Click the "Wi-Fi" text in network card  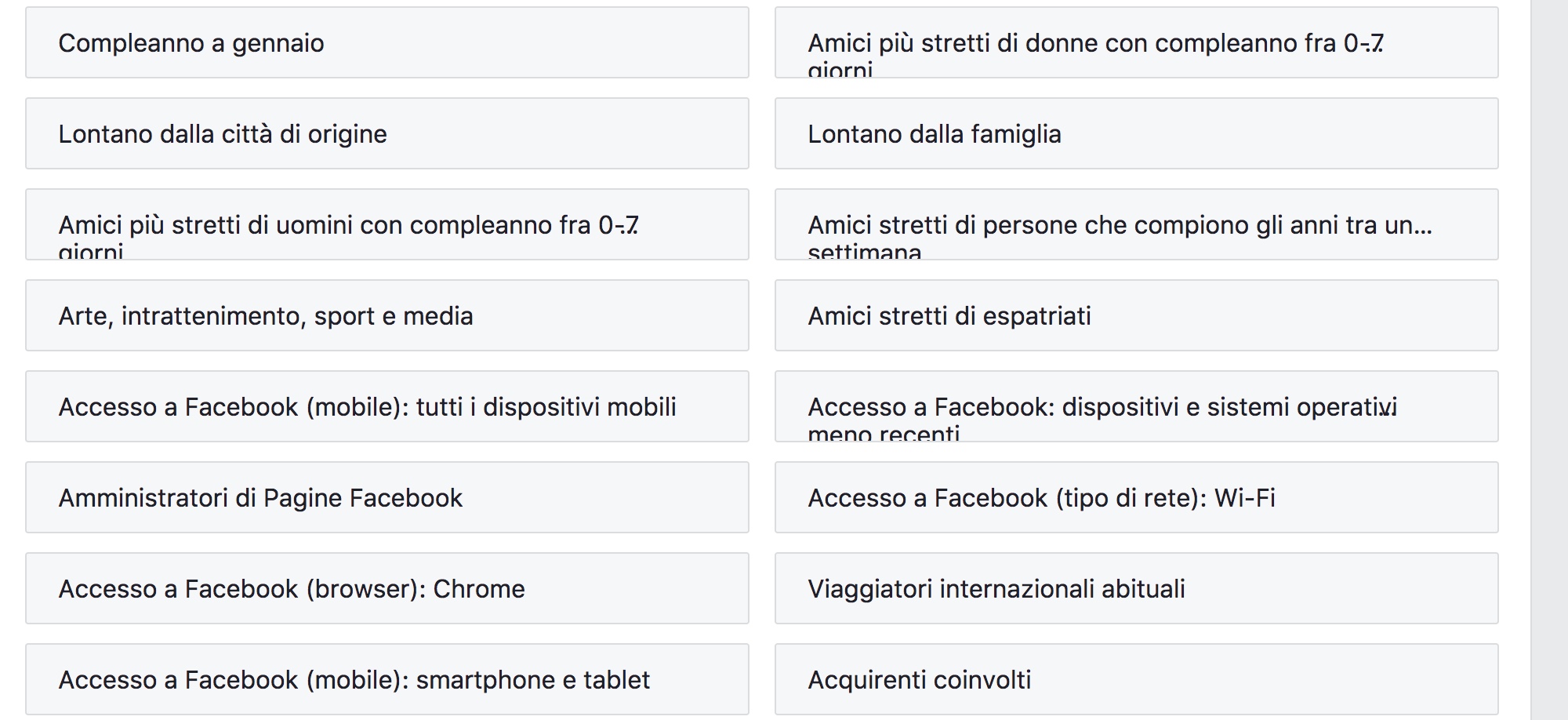(x=1244, y=498)
